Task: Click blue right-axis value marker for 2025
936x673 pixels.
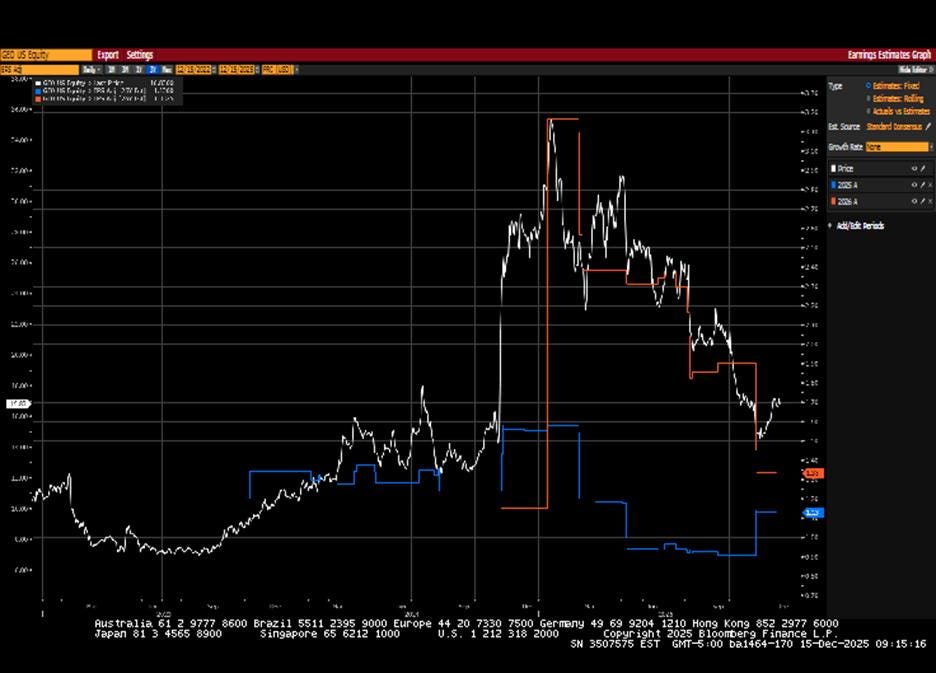Action: (x=813, y=512)
